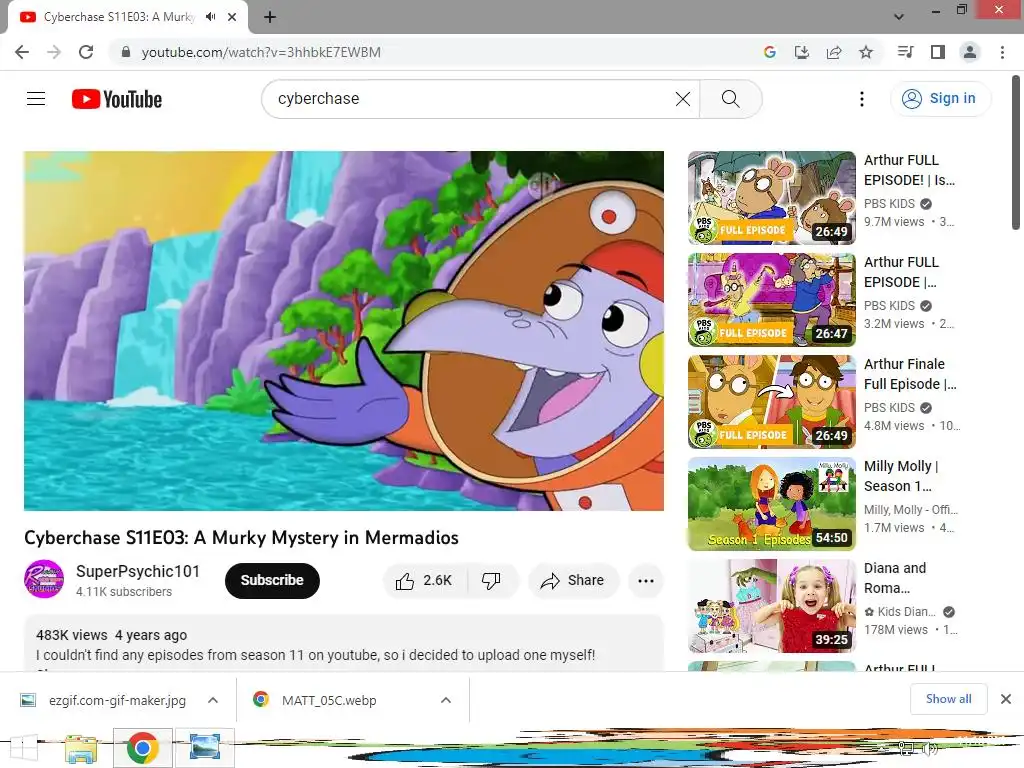Like the video with thumbs up
This screenshot has height=768, width=1024.
424,581
